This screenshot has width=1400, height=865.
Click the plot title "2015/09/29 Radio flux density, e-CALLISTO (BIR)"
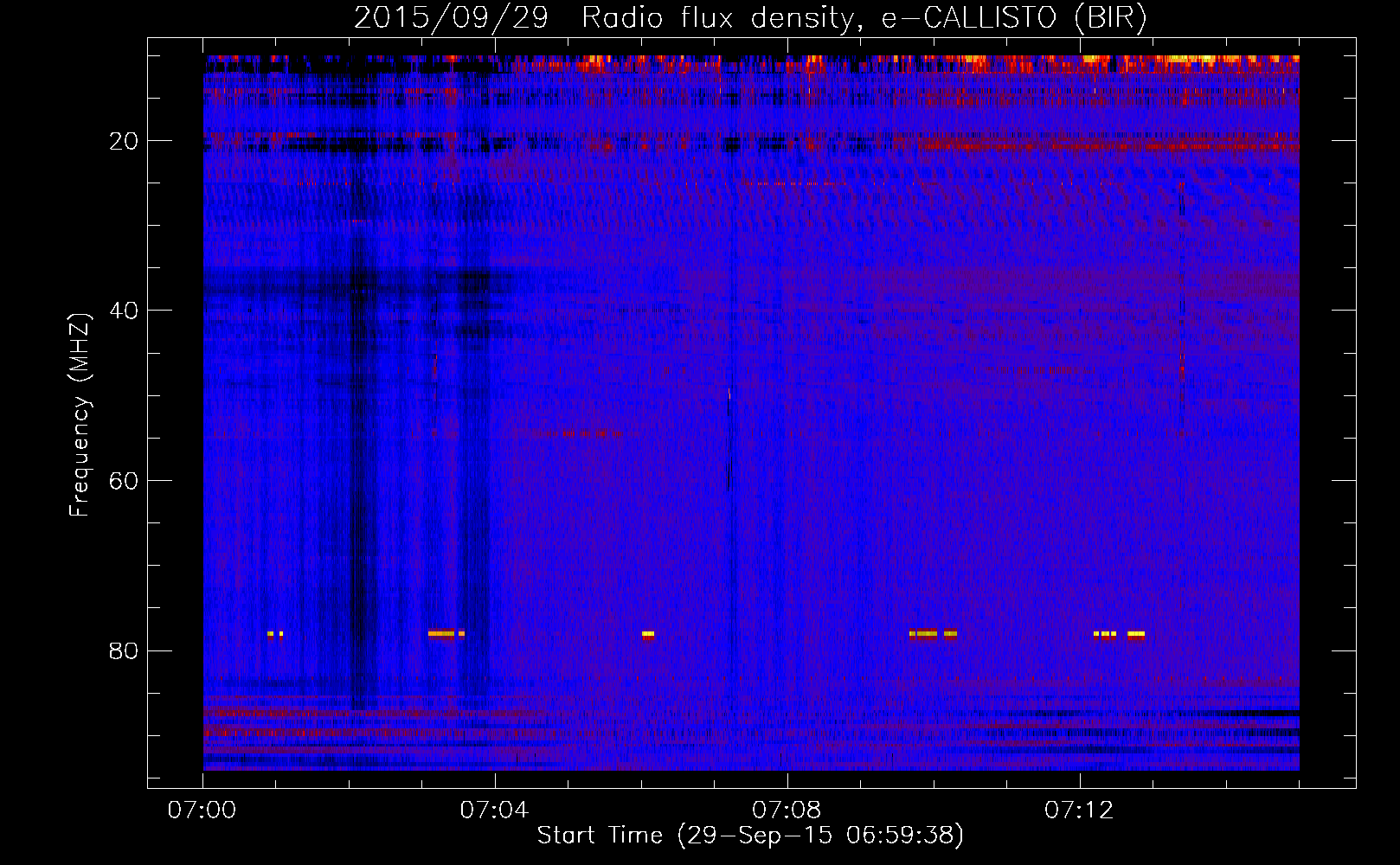(750, 18)
